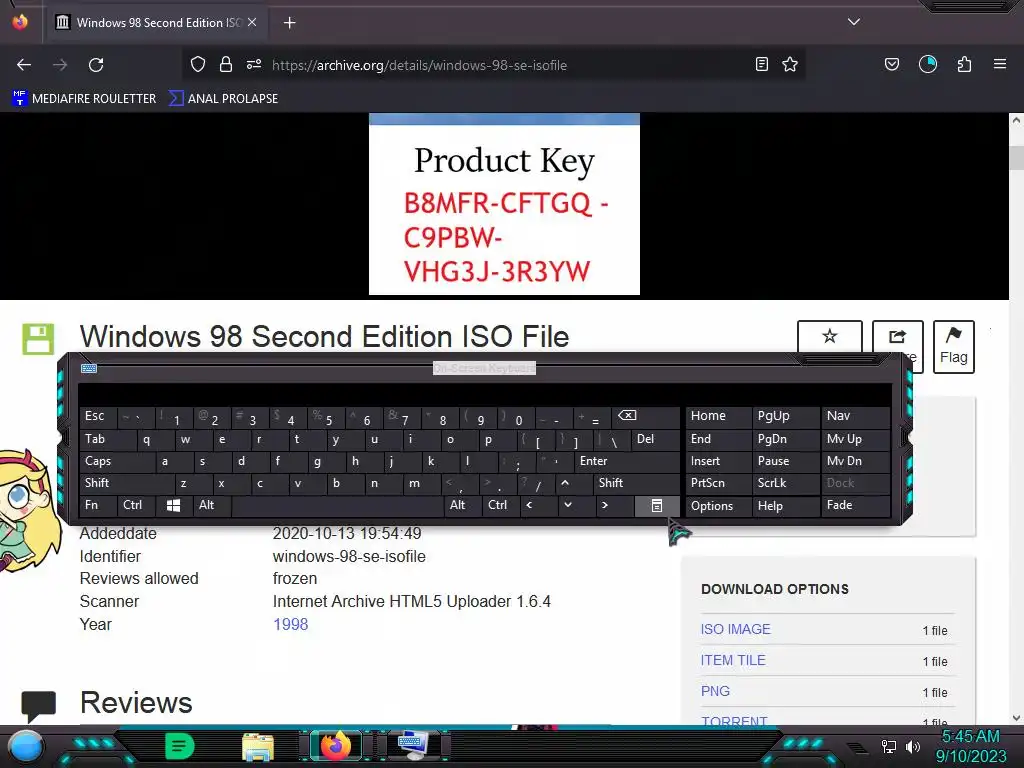Image resolution: width=1024 pixels, height=768 pixels.
Task: Click the Product Key preview image
Action: coord(504,204)
